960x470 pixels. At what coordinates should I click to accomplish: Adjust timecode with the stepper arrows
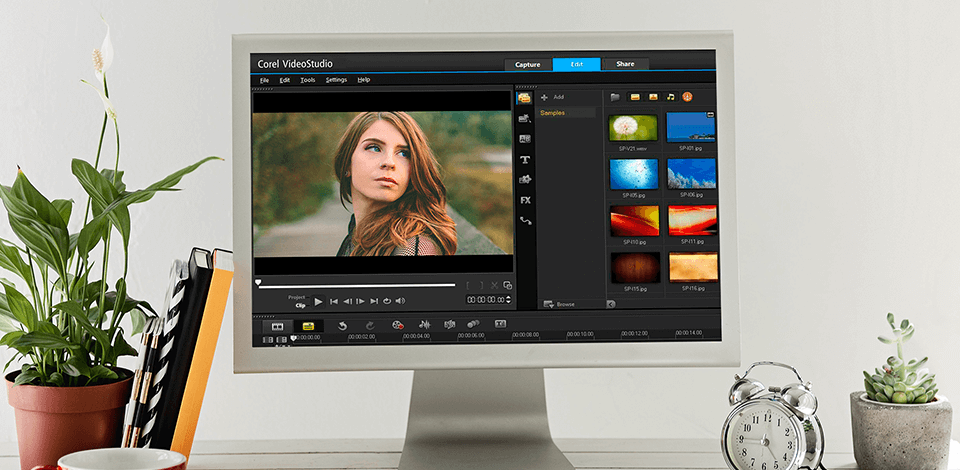point(508,300)
